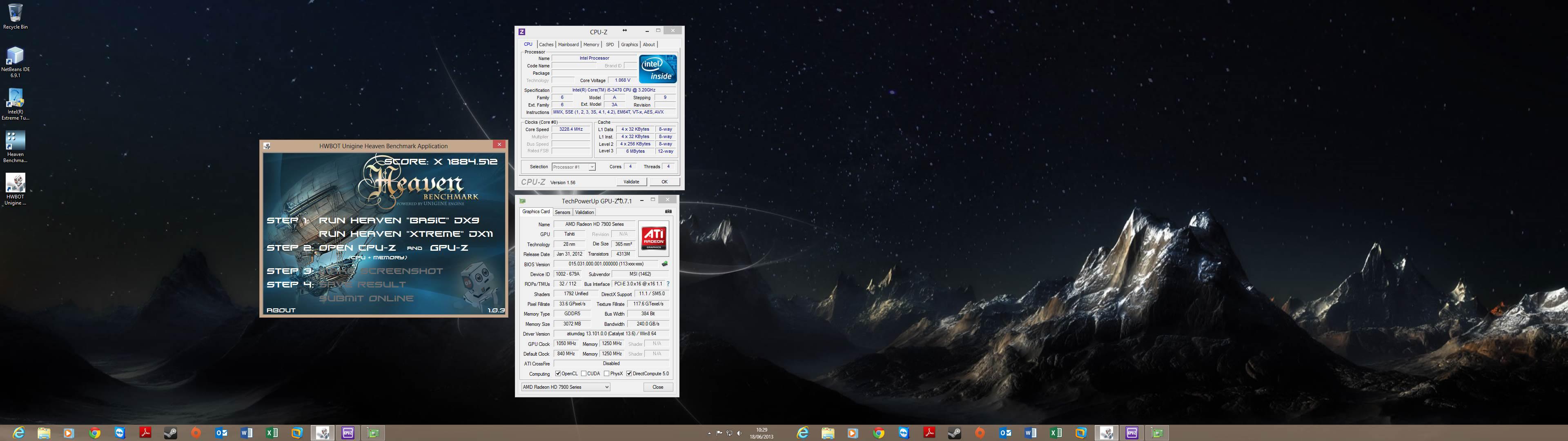This screenshot has width=1568, height=441.
Task: Click the Specification field in CPU-Z
Action: point(614,90)
